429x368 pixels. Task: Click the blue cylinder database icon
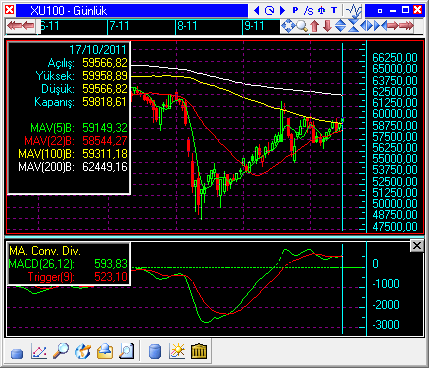155,351
